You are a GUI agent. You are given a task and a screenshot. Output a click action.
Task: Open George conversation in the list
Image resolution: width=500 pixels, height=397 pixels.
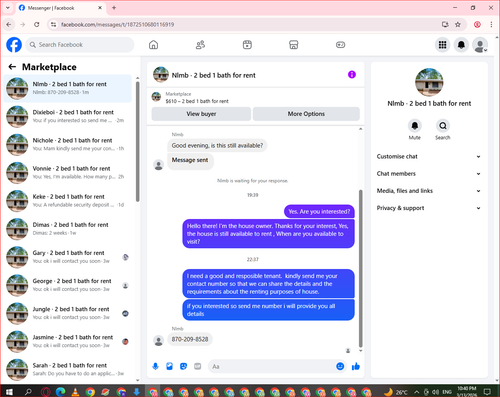(x=68, y=285)
